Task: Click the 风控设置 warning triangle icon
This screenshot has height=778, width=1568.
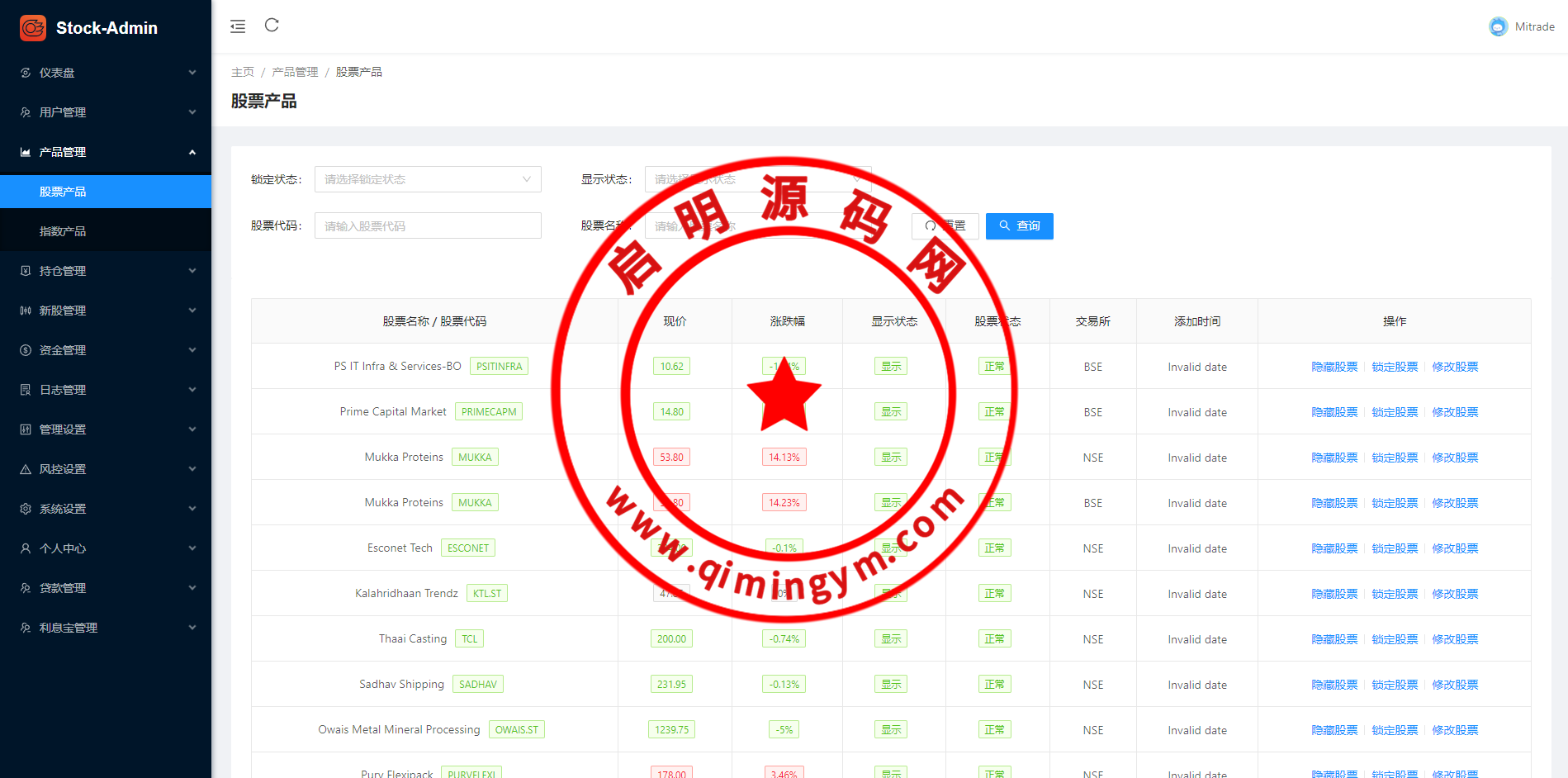Action: [26, 469]
